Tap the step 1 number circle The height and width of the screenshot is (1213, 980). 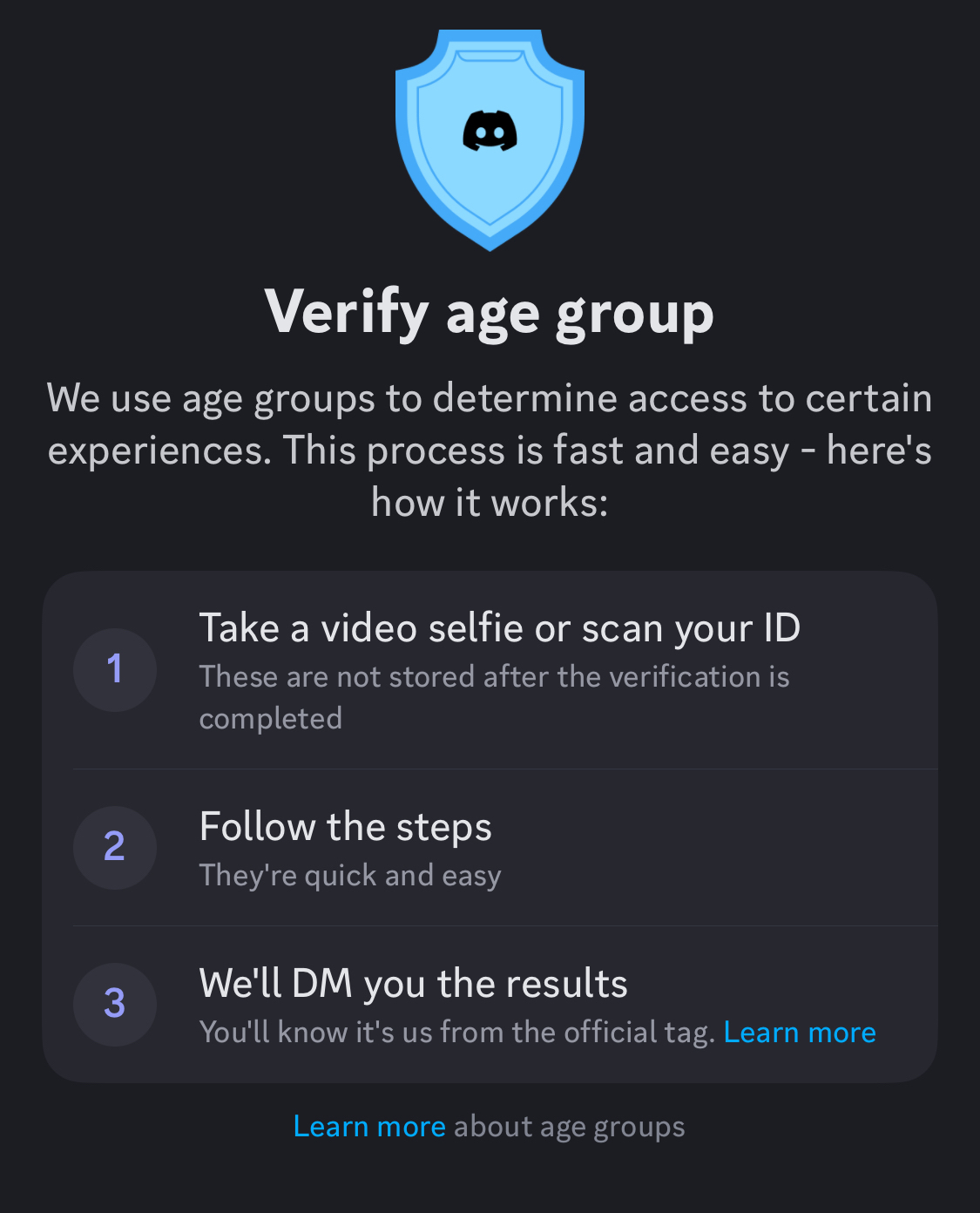coord(115,670)
